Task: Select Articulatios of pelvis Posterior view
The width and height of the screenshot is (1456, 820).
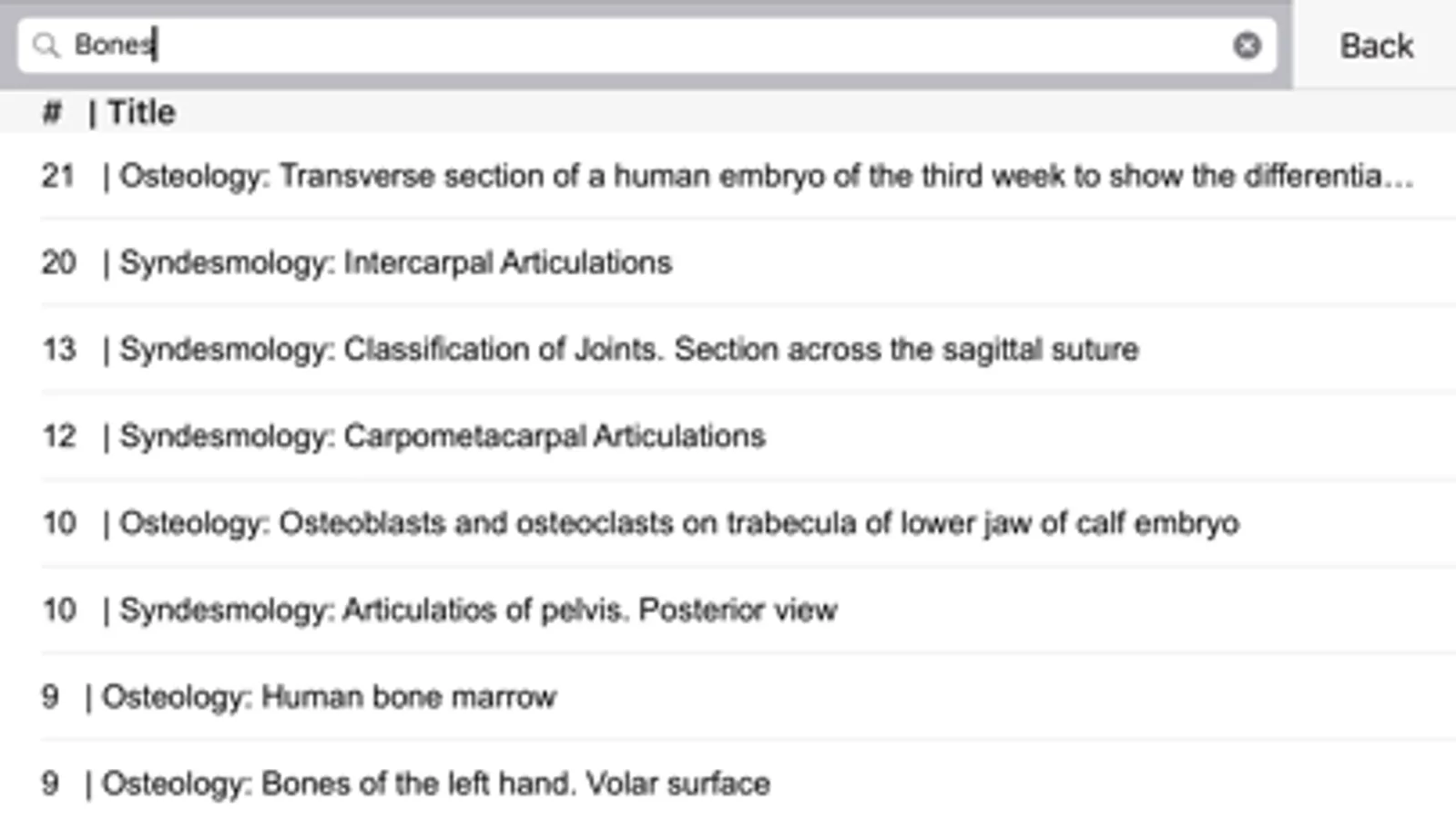Action: coord(478,610)
